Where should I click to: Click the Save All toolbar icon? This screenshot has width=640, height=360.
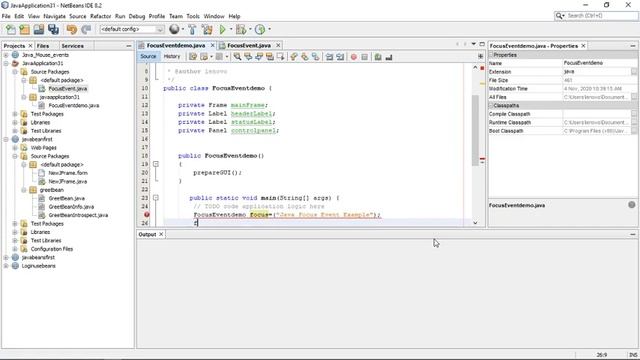coord(53,29)
